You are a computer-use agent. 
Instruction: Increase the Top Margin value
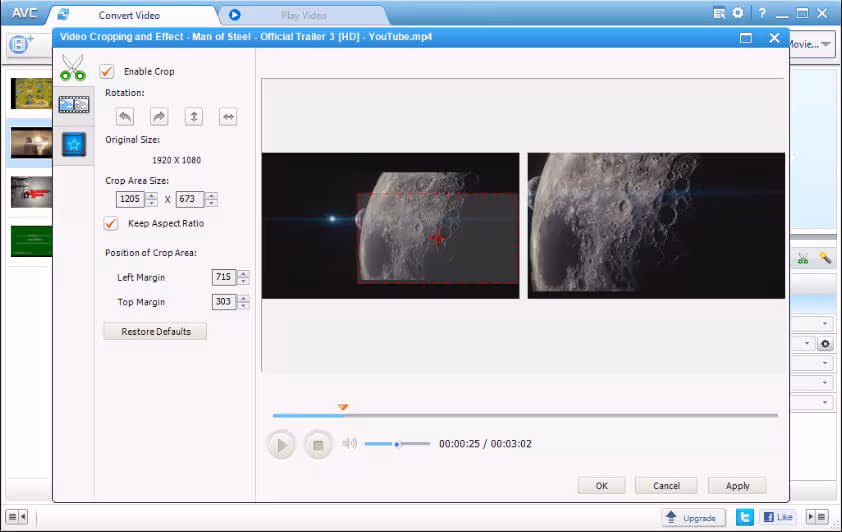[244, 298]
